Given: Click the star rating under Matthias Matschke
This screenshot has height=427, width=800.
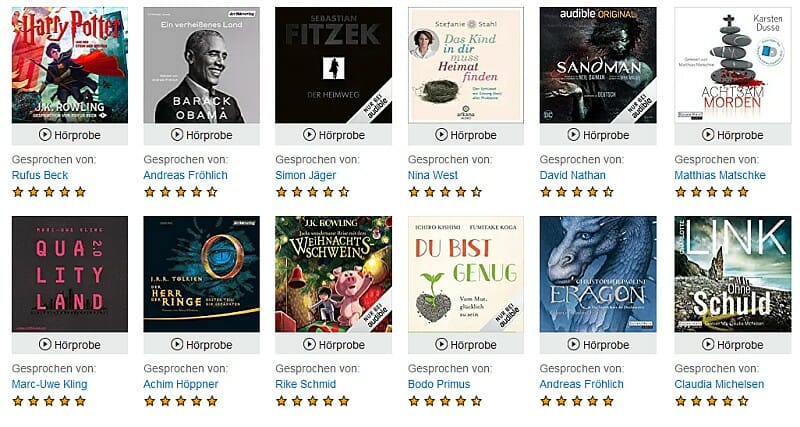Looking at the screenshot, I should coord(711,192).
